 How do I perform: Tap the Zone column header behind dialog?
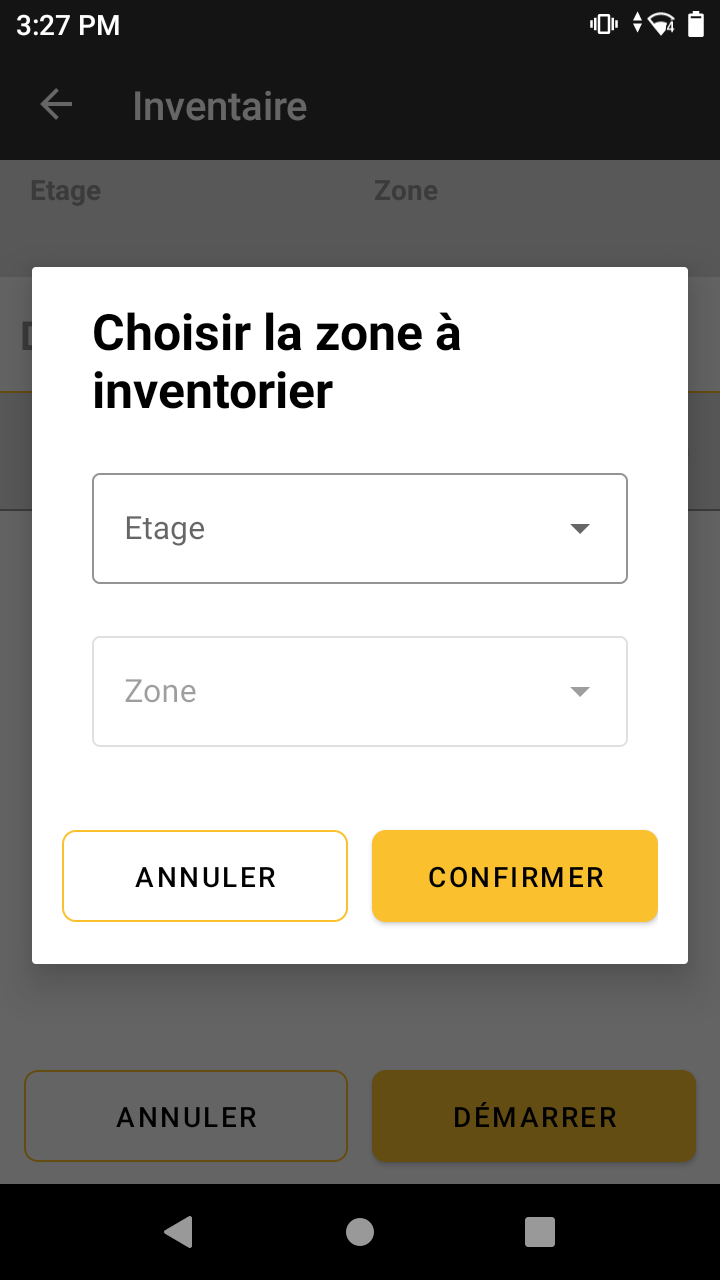click(406, 190)
